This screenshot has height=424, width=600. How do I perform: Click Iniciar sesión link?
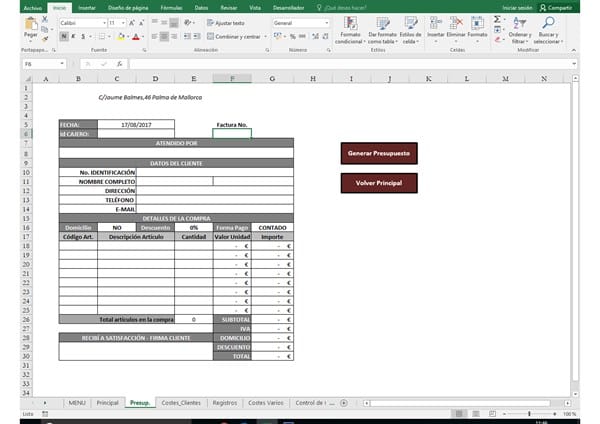point(517,8)
